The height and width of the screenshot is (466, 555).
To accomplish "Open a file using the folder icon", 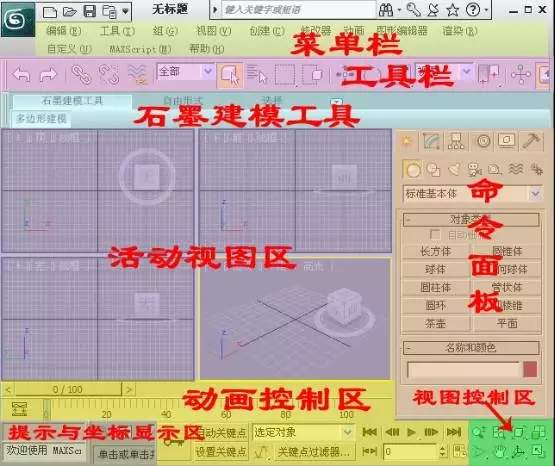I will tap(70, 12).
